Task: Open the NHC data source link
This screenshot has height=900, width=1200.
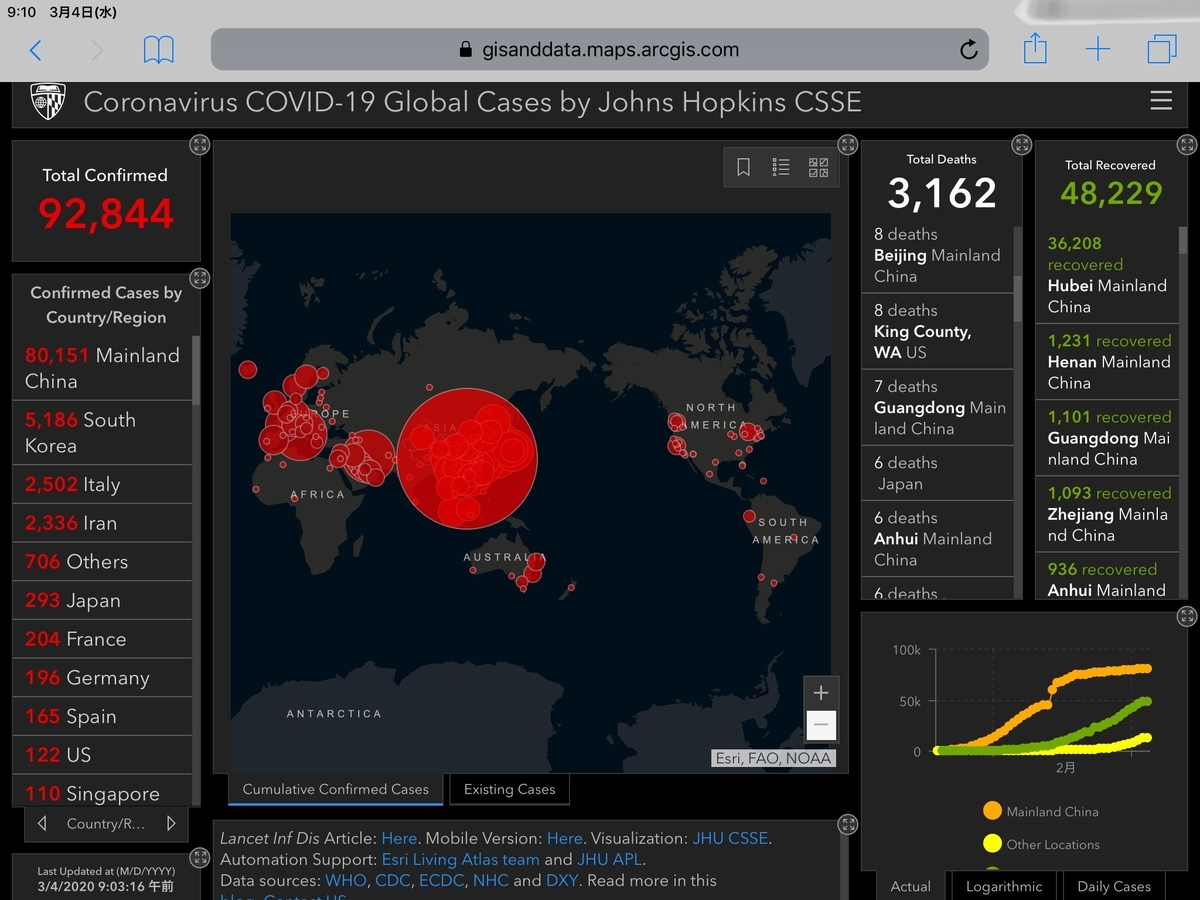Action: [x=490, y=881]
